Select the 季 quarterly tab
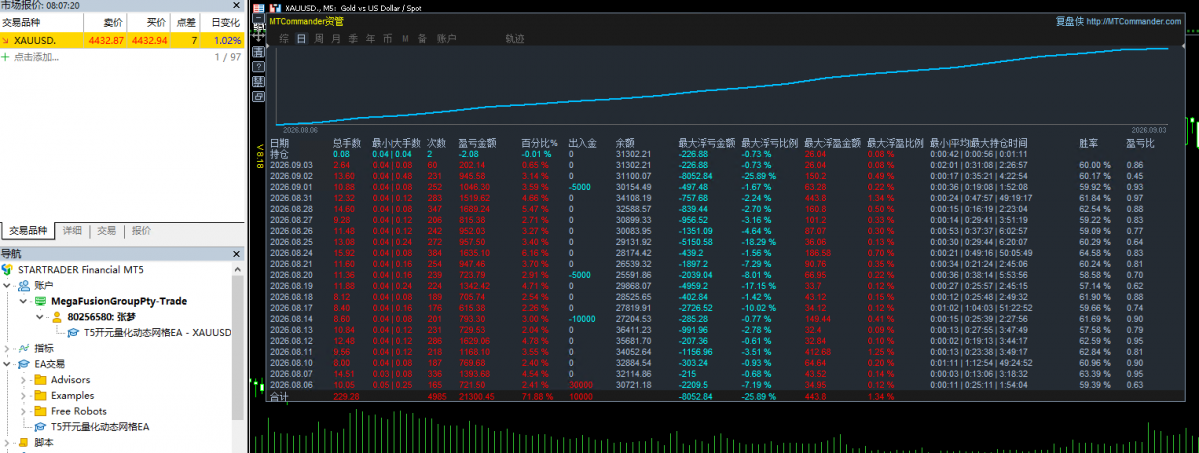Screen dimensions: 1199x453 (x=353, y=37)
